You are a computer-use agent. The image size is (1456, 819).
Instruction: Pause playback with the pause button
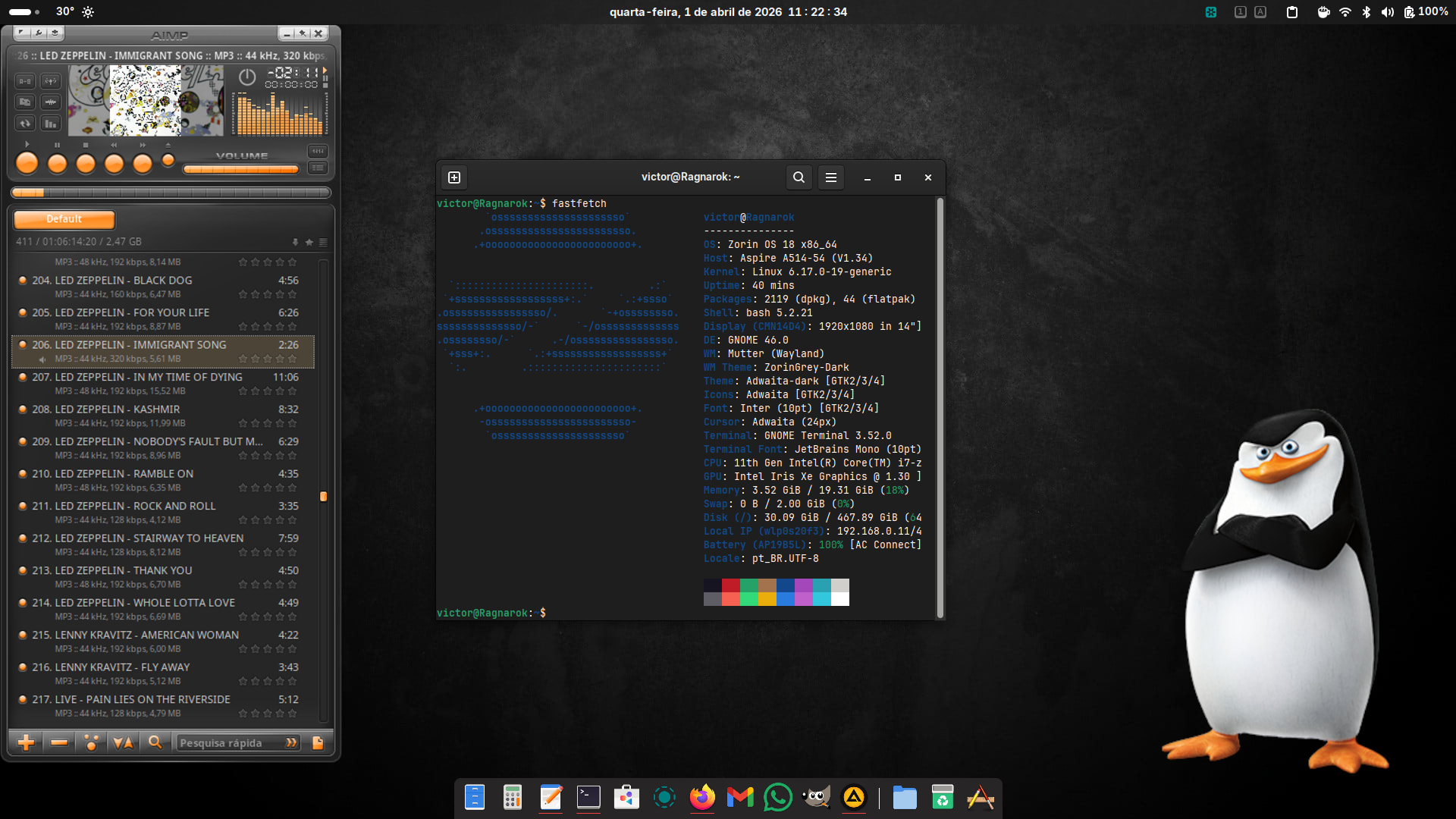pos(57,163)
